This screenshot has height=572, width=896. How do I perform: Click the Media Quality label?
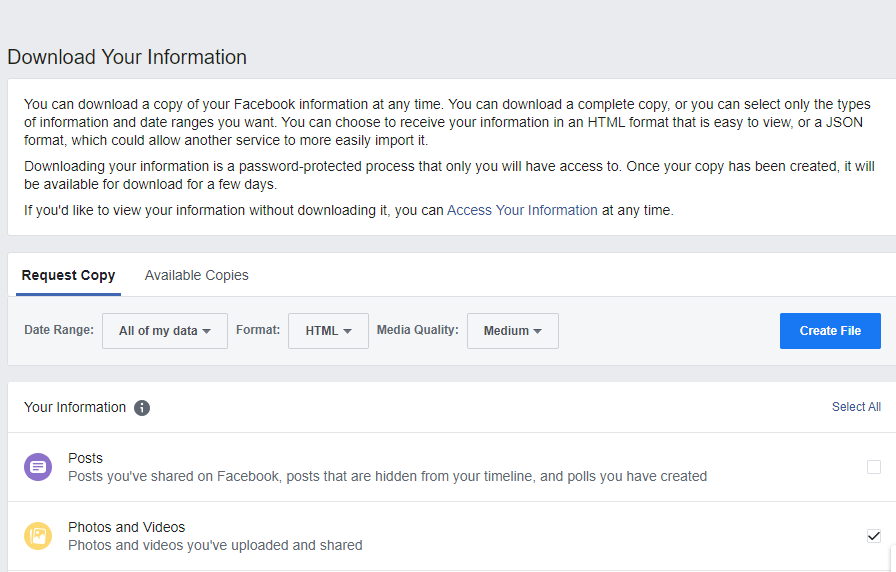(x=417, y=330)
